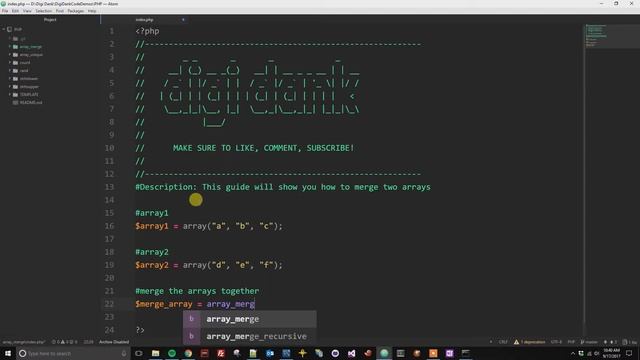
Task: Click the Windows taskbar search box
Action: tap(73, 353)
